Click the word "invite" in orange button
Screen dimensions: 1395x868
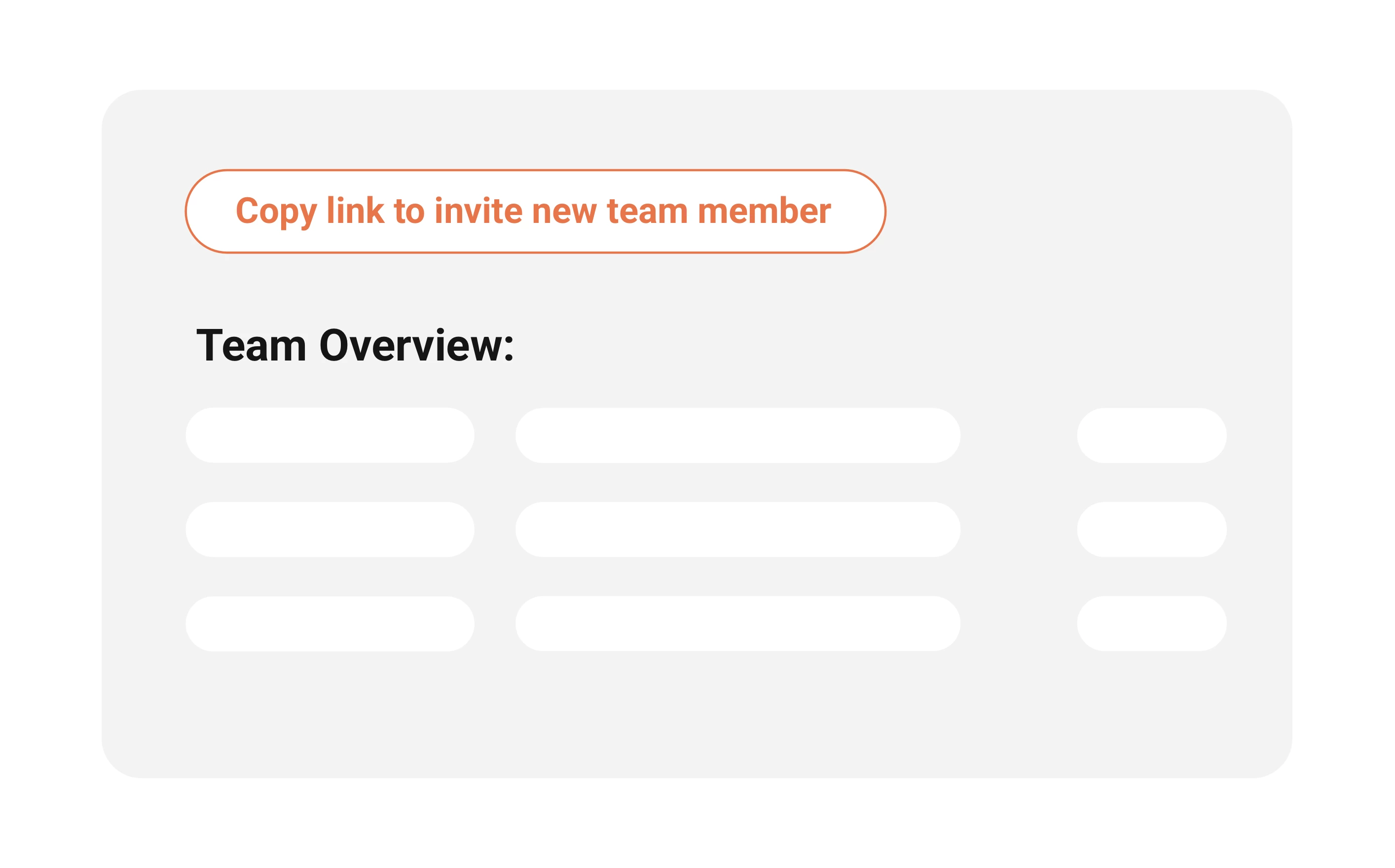[x=478, y=211]
